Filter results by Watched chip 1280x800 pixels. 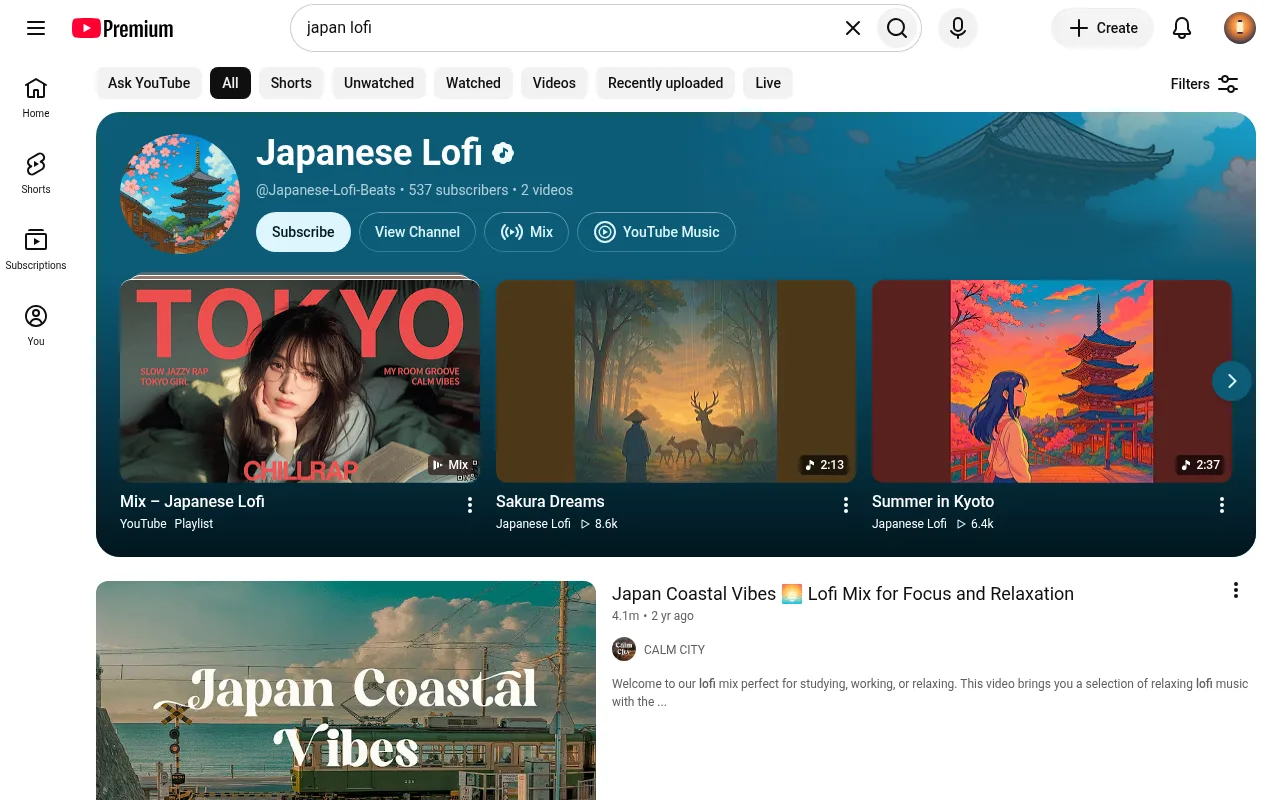pyautogui.click(x=473, y=83)
